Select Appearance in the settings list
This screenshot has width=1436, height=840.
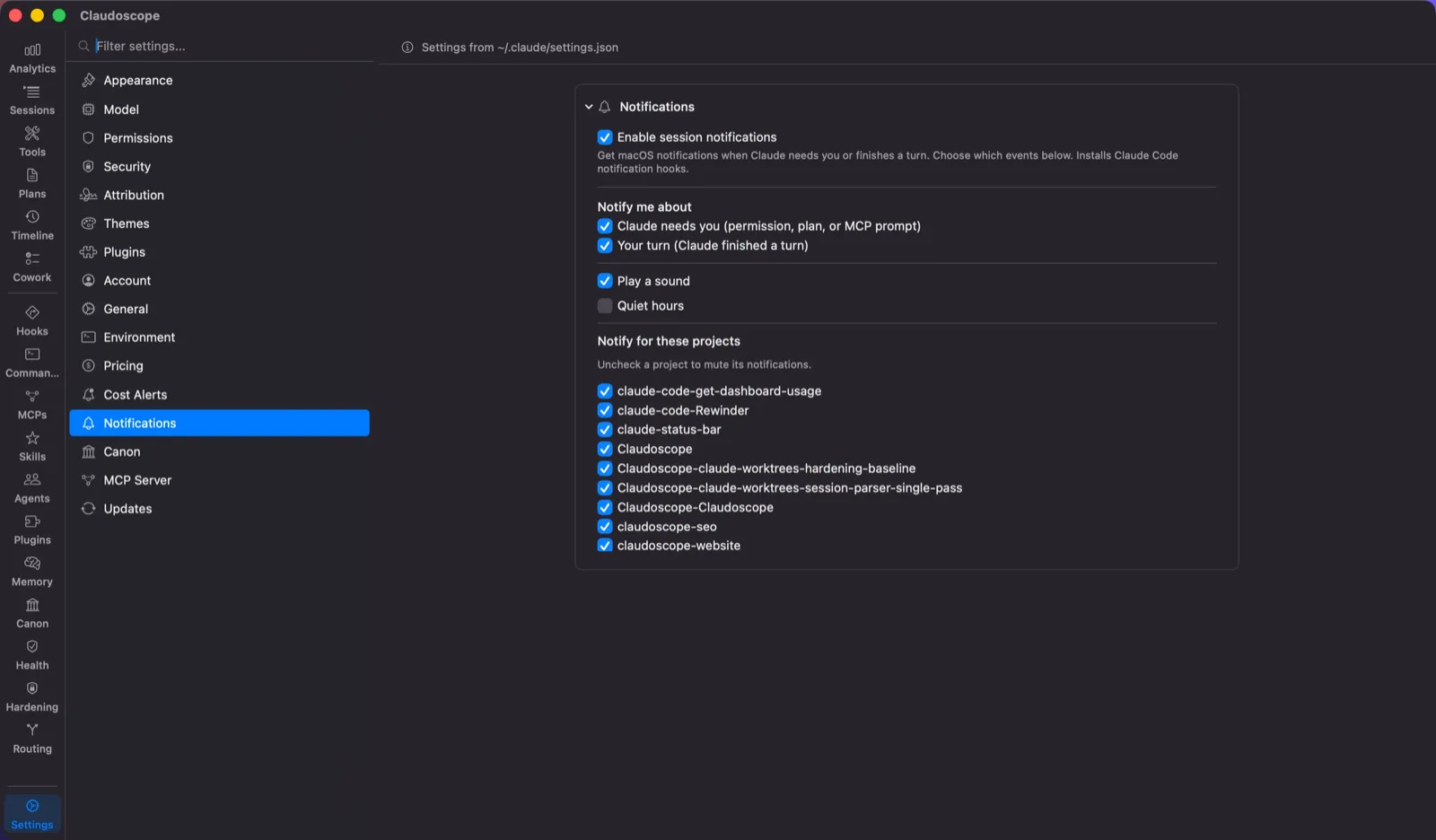click(220, 81)
